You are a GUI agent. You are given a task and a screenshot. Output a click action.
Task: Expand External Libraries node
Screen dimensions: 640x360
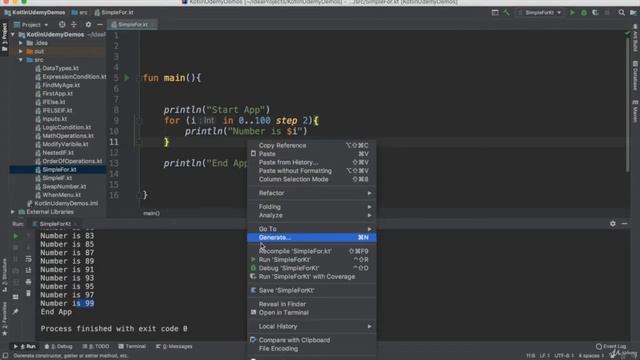(13, 212)
